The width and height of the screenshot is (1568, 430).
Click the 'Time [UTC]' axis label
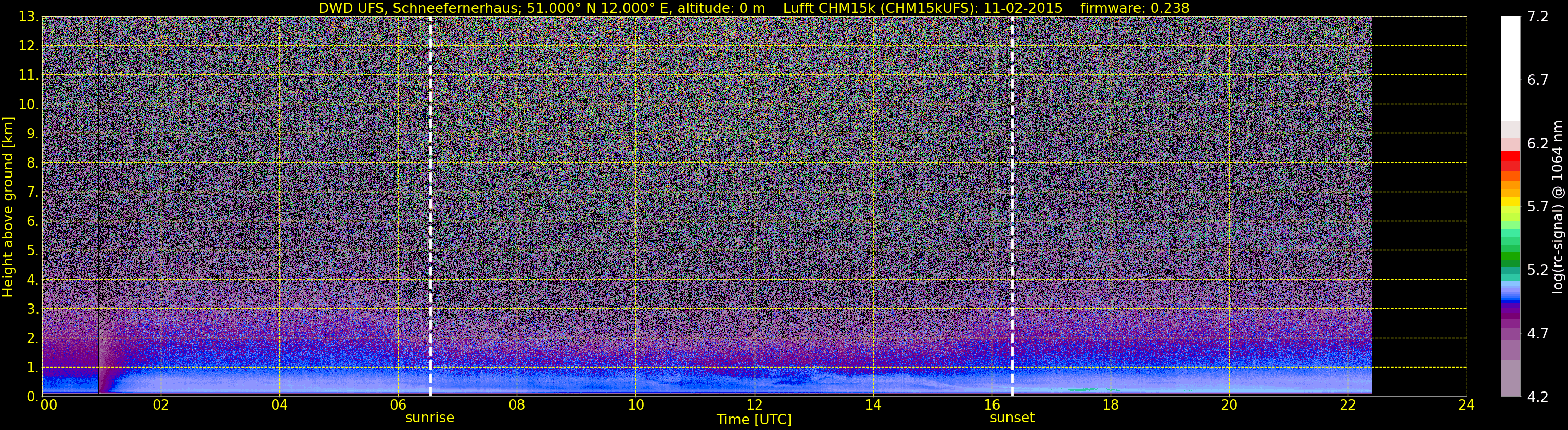(x=754, y=420)
